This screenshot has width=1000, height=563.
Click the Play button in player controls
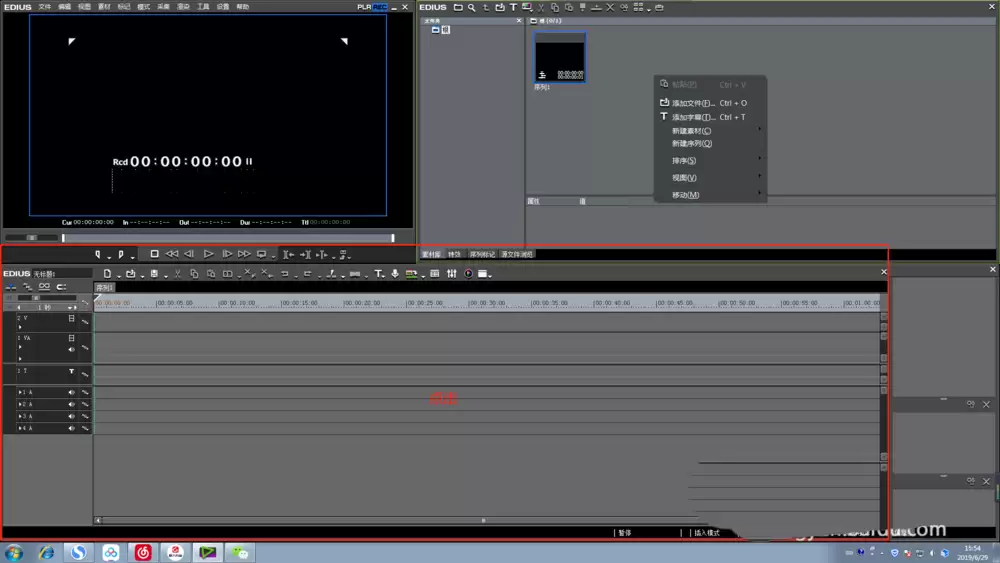(x=209, y=254)
